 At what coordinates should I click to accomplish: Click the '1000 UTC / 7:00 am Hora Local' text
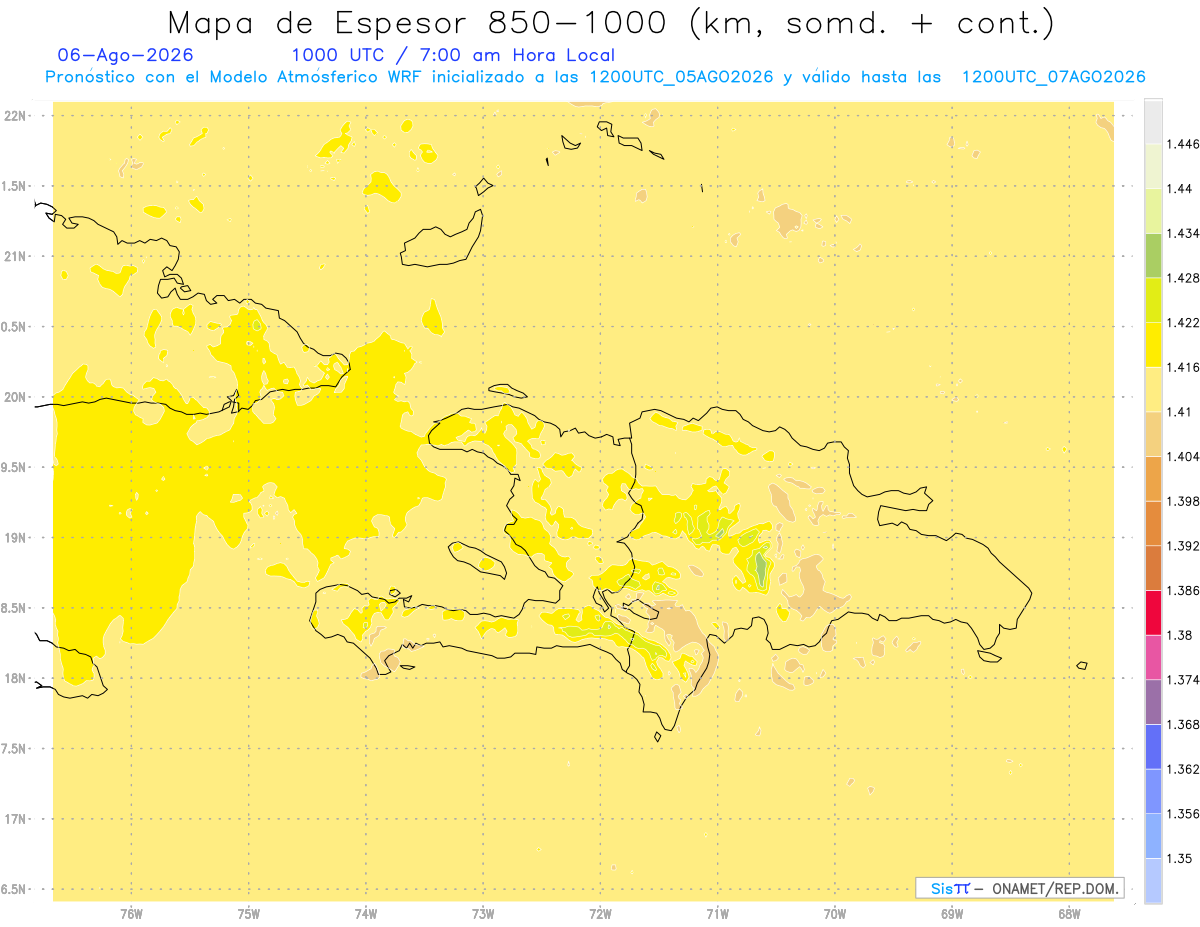coord(453,55)
